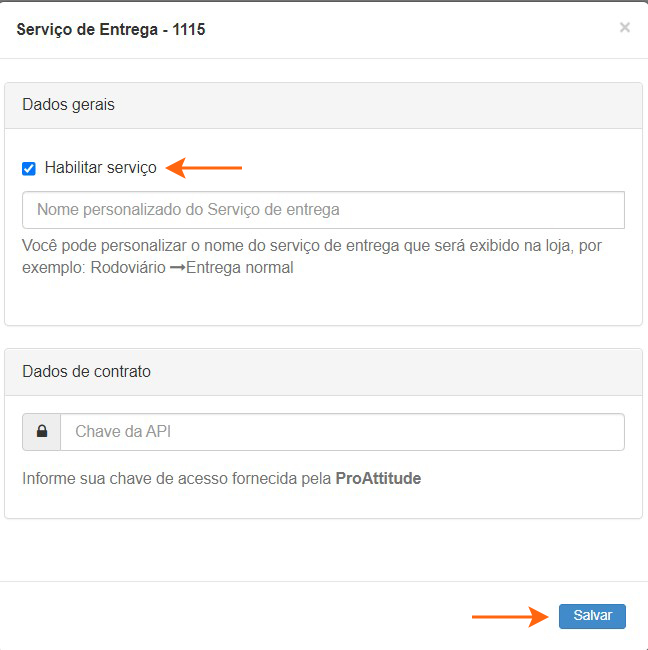Click the Habilitar serviço label text
Screen dimensions: 648x650
pos(100,168)
